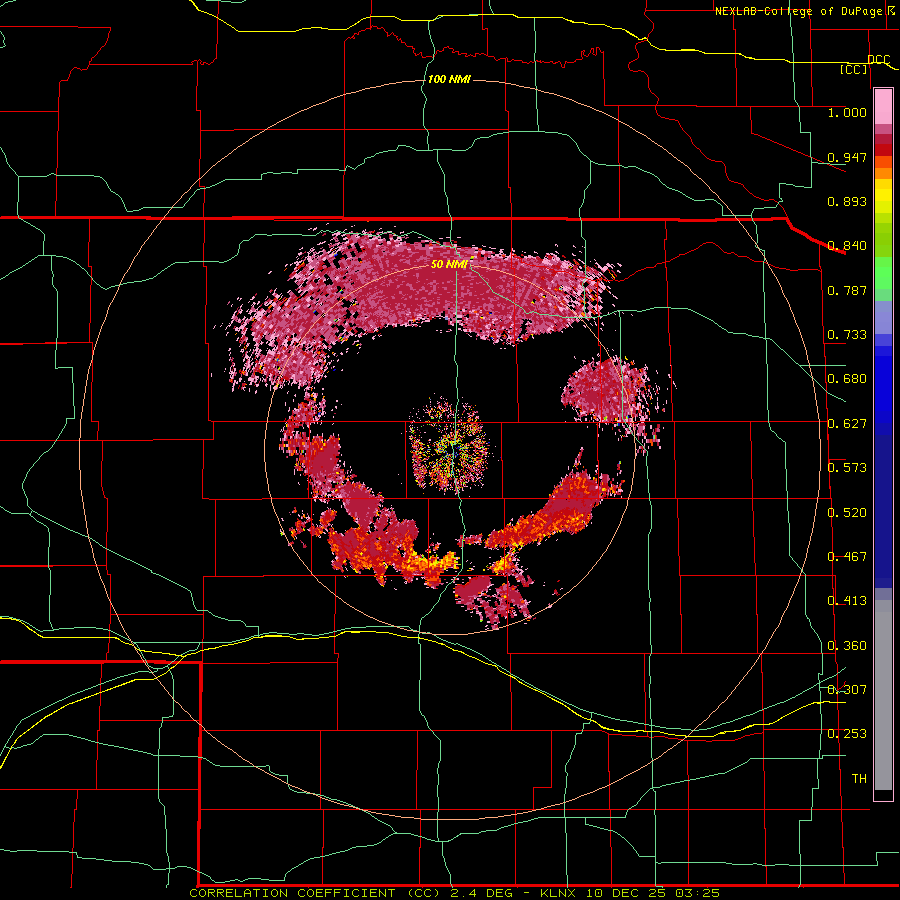Select the 0.413 scale value

tap(847, 601)
